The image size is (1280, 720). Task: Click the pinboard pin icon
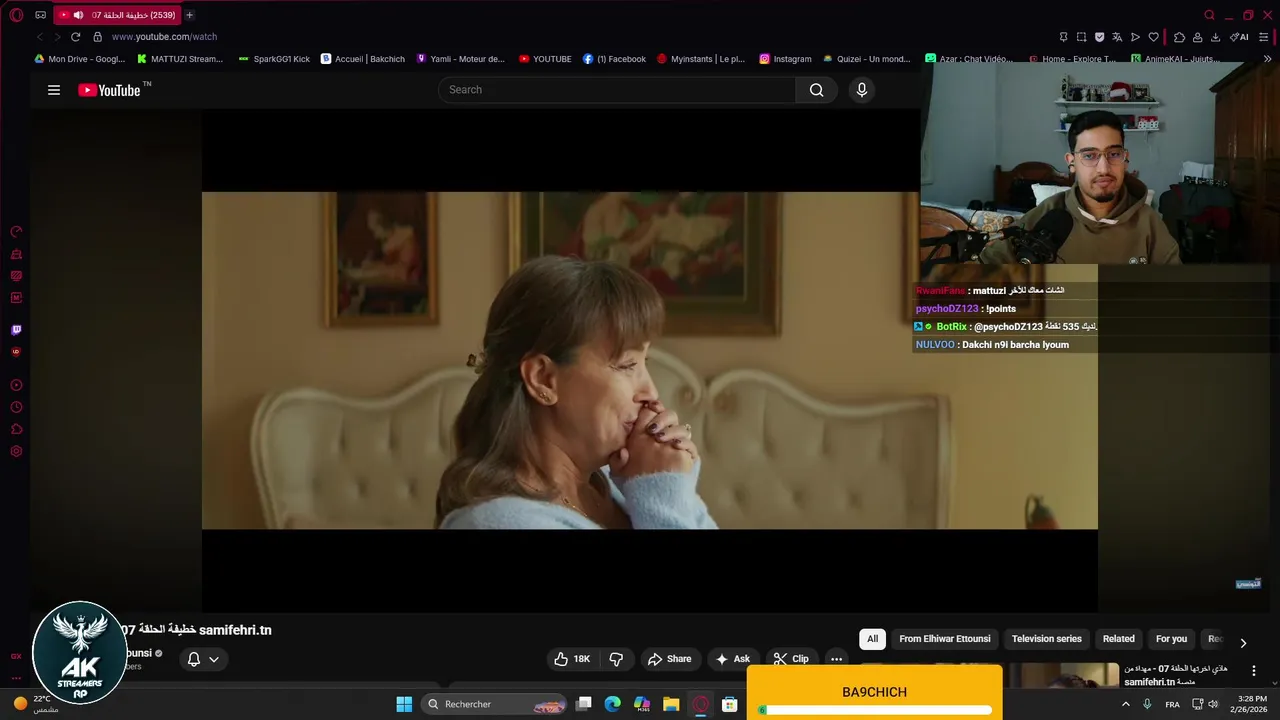(x=1063, y=37)
